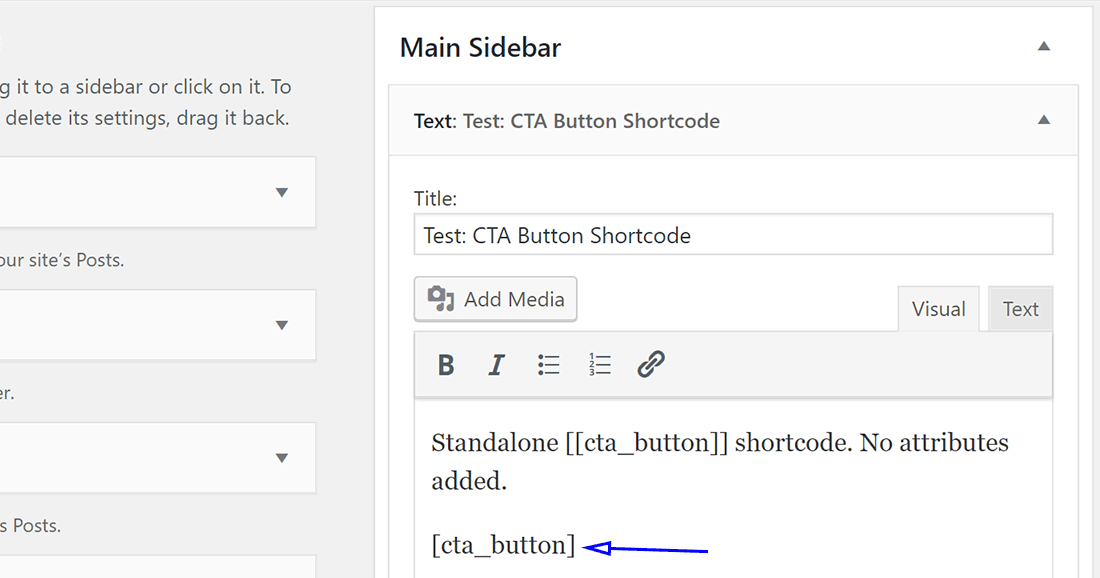Toggle bold formatting in the editor
Screen dimensions: 1100x578
coord(446,364)
